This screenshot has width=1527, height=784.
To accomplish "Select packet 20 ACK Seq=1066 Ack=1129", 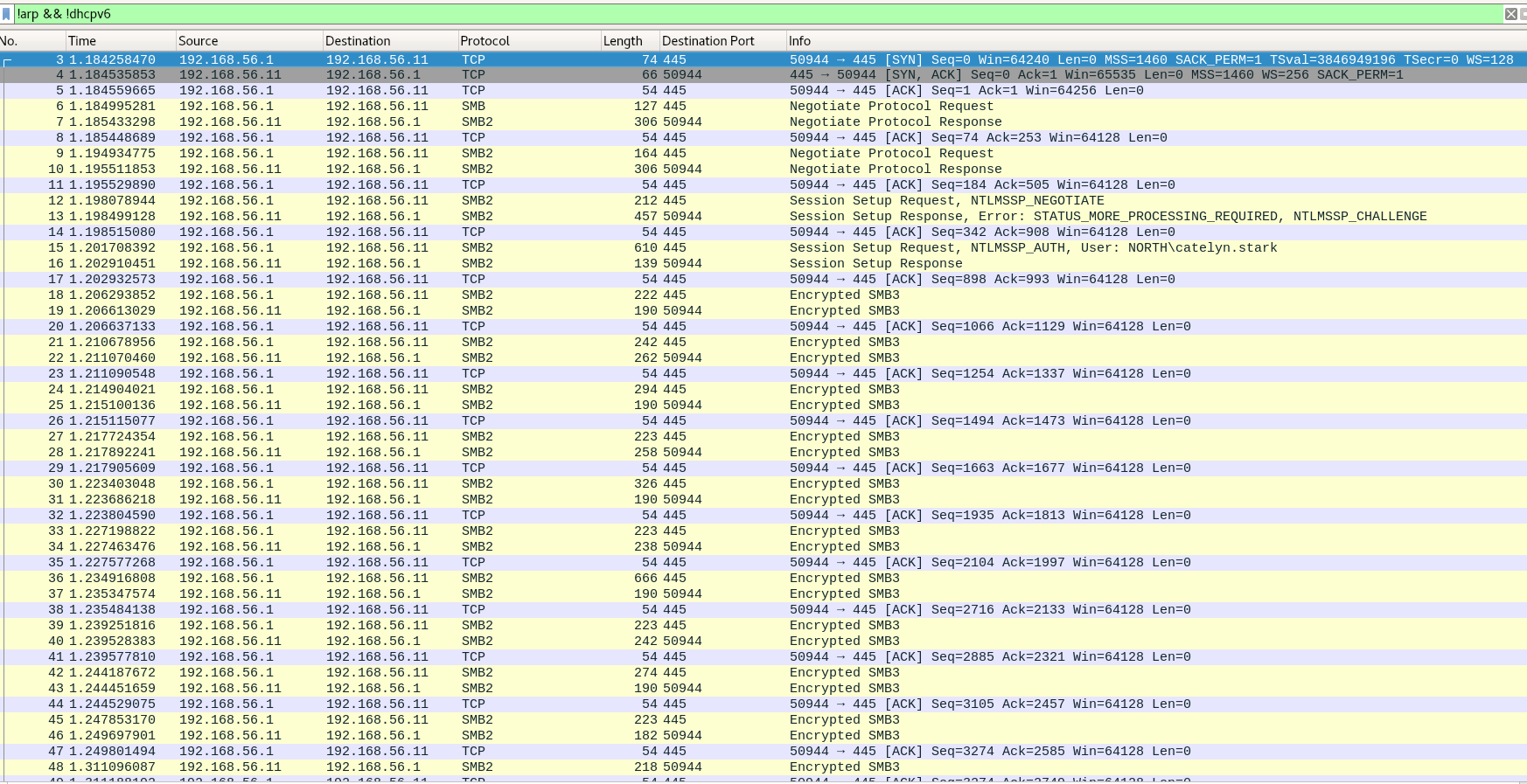I will (763, 327).
